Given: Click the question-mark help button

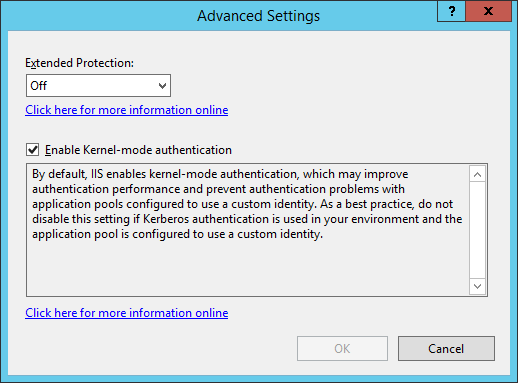Looking at the screenshot, I should (451, 11).
